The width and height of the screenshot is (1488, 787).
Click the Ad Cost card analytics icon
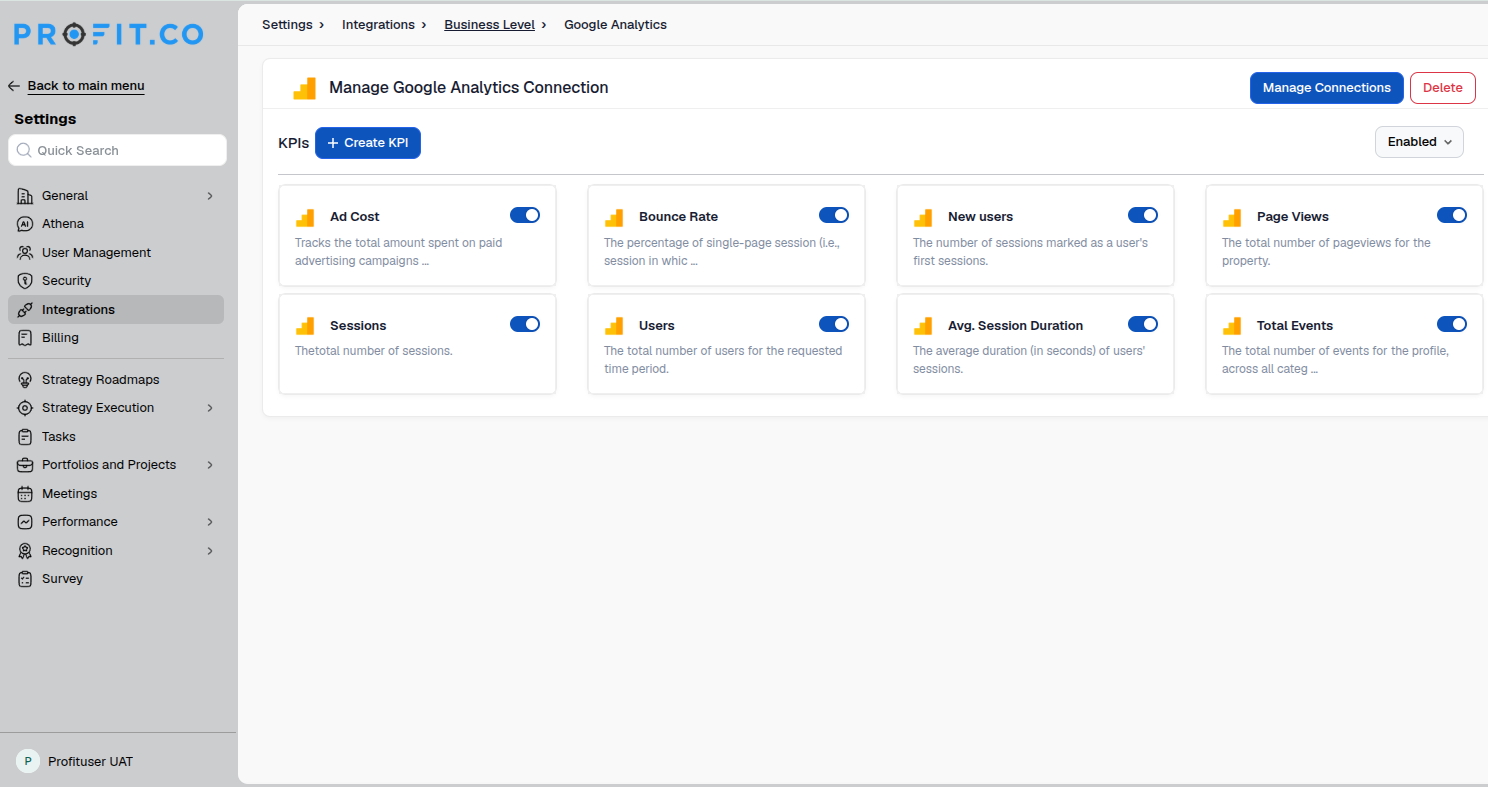[305, 217]
